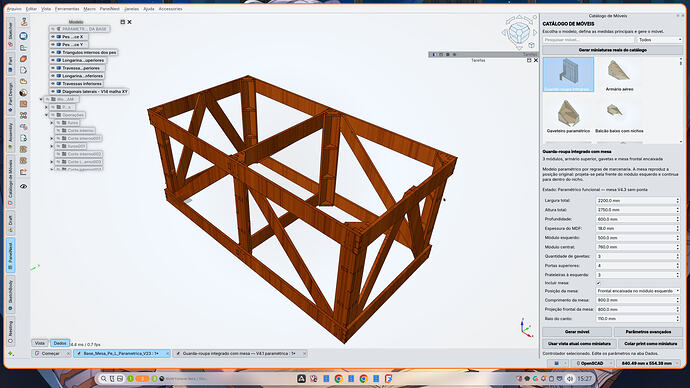Click the navigation cube in 3D view
The height and width of the screenshot is (388, 690).
click(x=519, y=32)
